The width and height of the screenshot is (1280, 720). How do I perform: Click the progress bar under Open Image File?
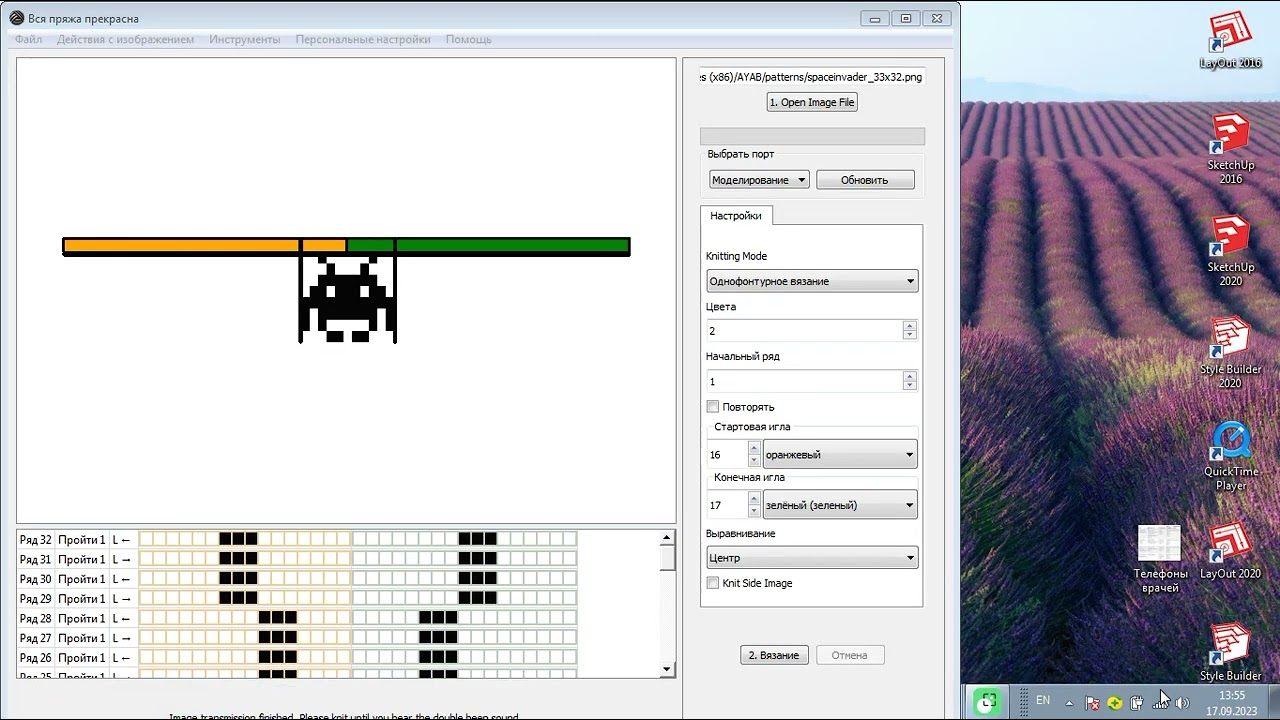812,136
